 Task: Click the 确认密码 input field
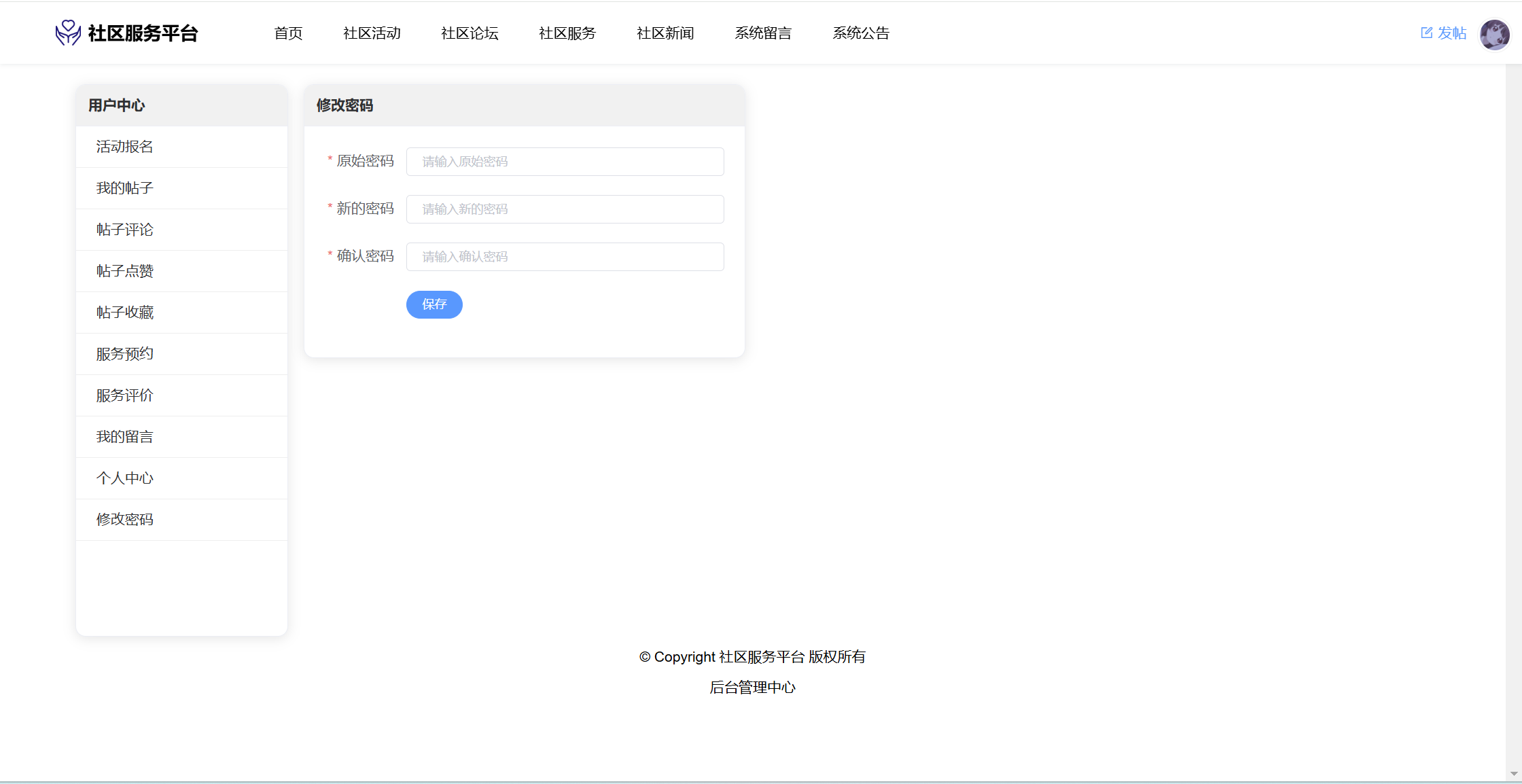[x=565, y=257]
